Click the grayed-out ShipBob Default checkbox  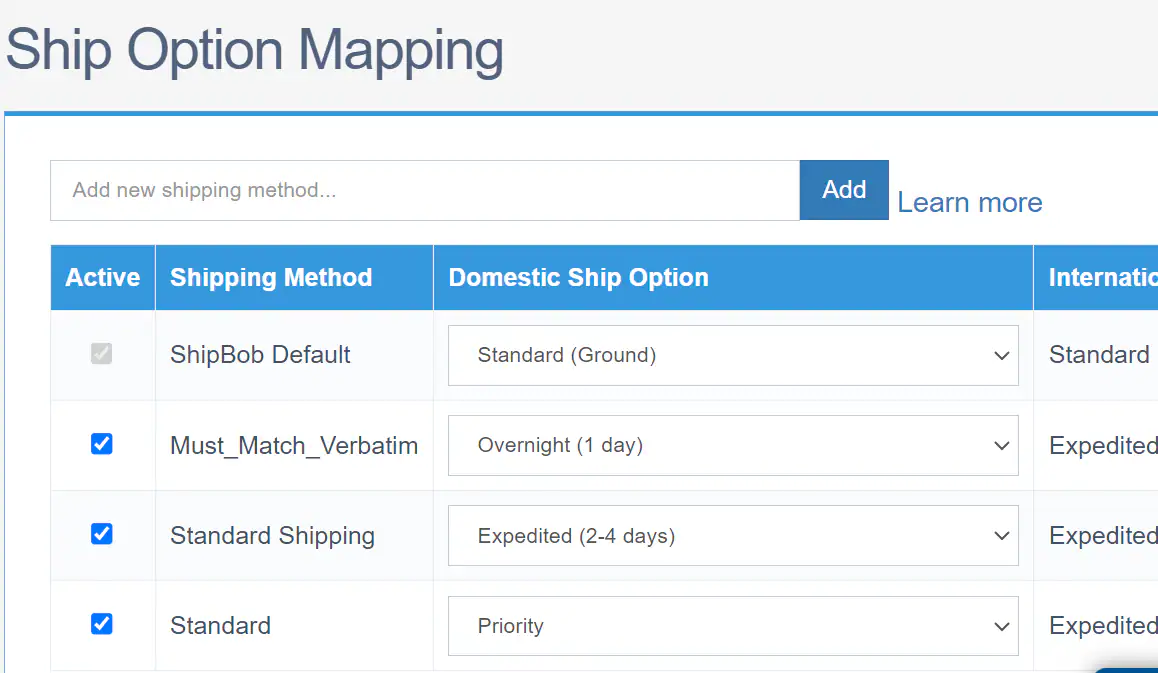click(101, 353)
